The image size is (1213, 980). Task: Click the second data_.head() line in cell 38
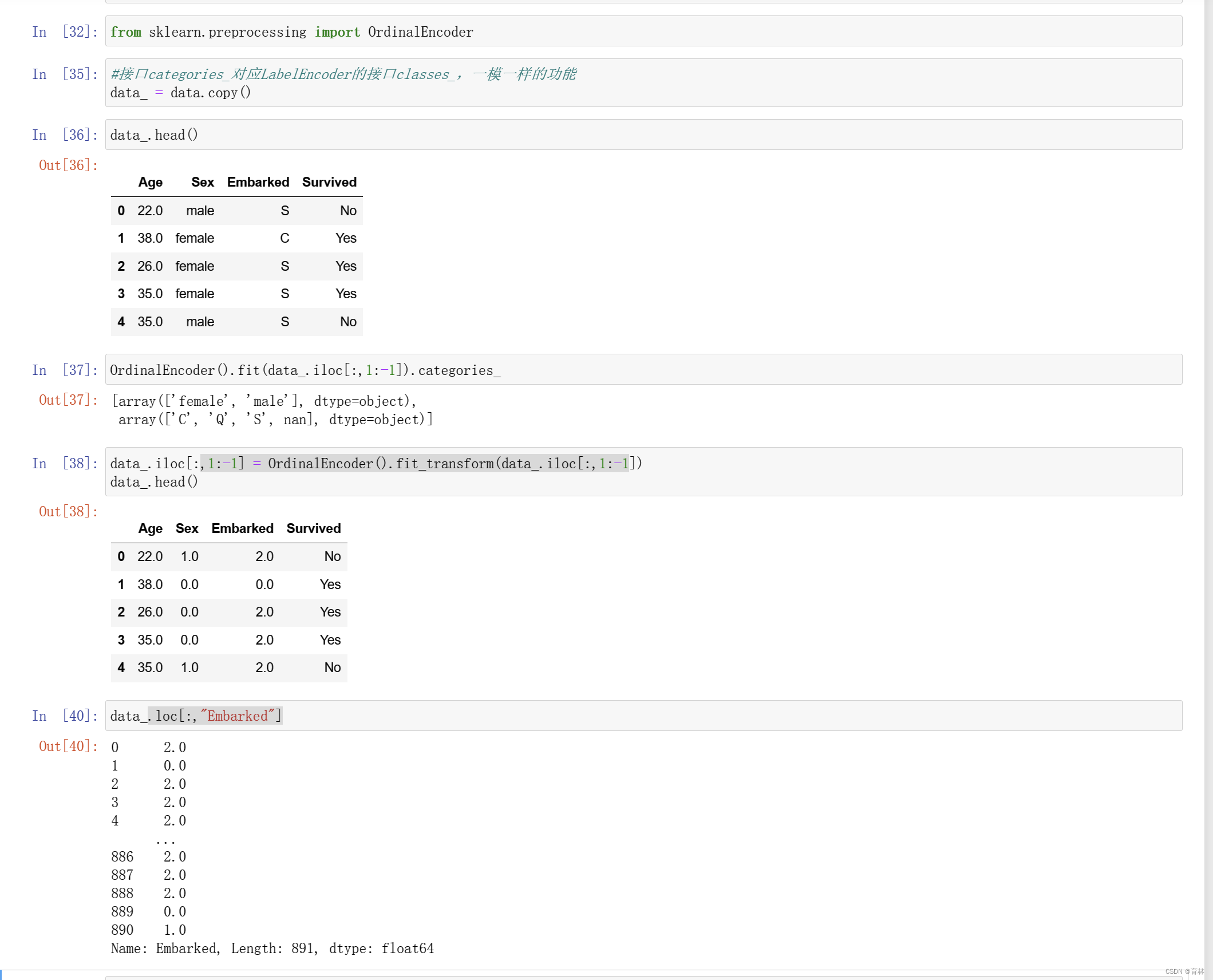click(x=154, y=482)
